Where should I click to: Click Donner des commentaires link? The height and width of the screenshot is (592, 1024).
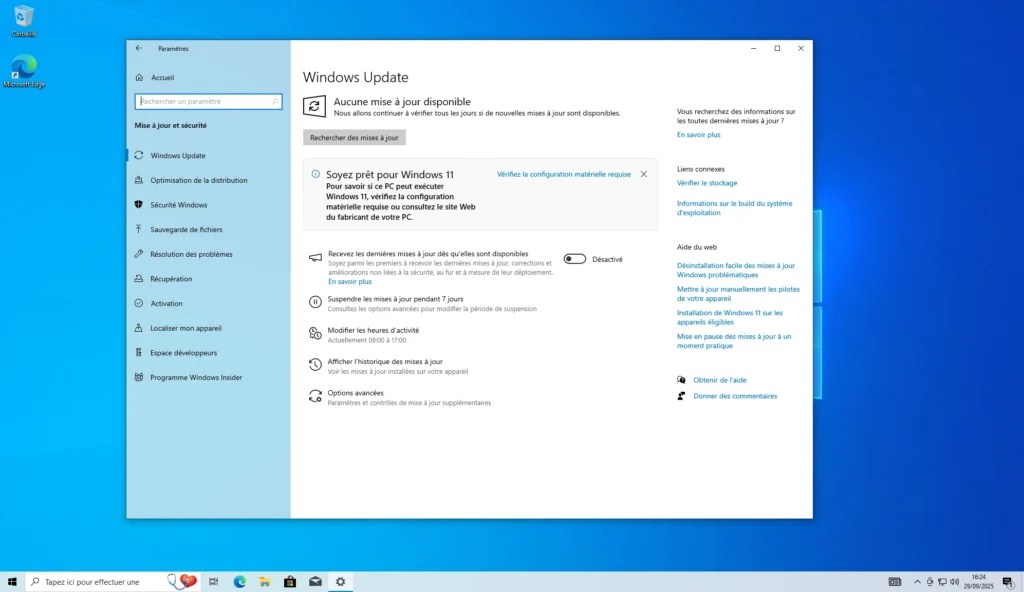coord(735,396)
